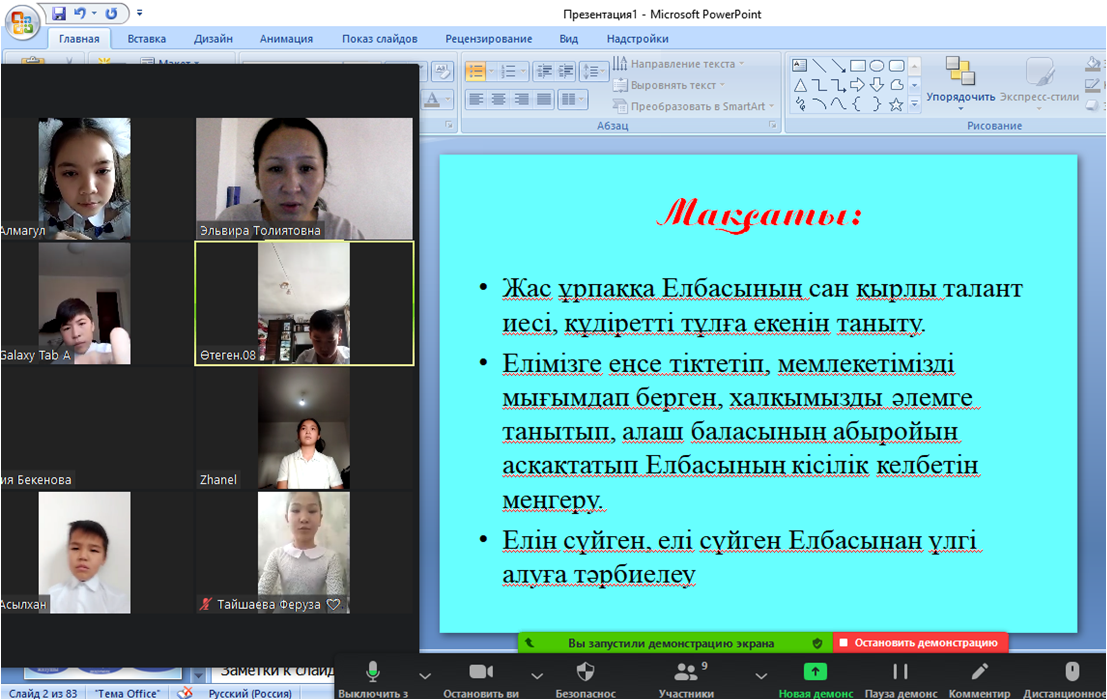The image size is (1107, 700).
Task: Click the Security shield icon in Zoom
Action: pyautogui.click(x=586, y=671)
